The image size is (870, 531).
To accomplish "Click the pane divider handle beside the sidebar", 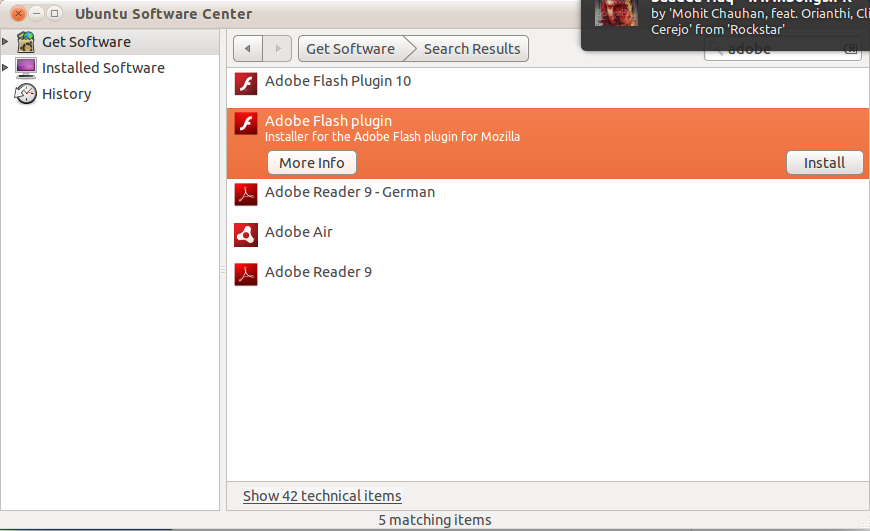I will coord(223,270).
